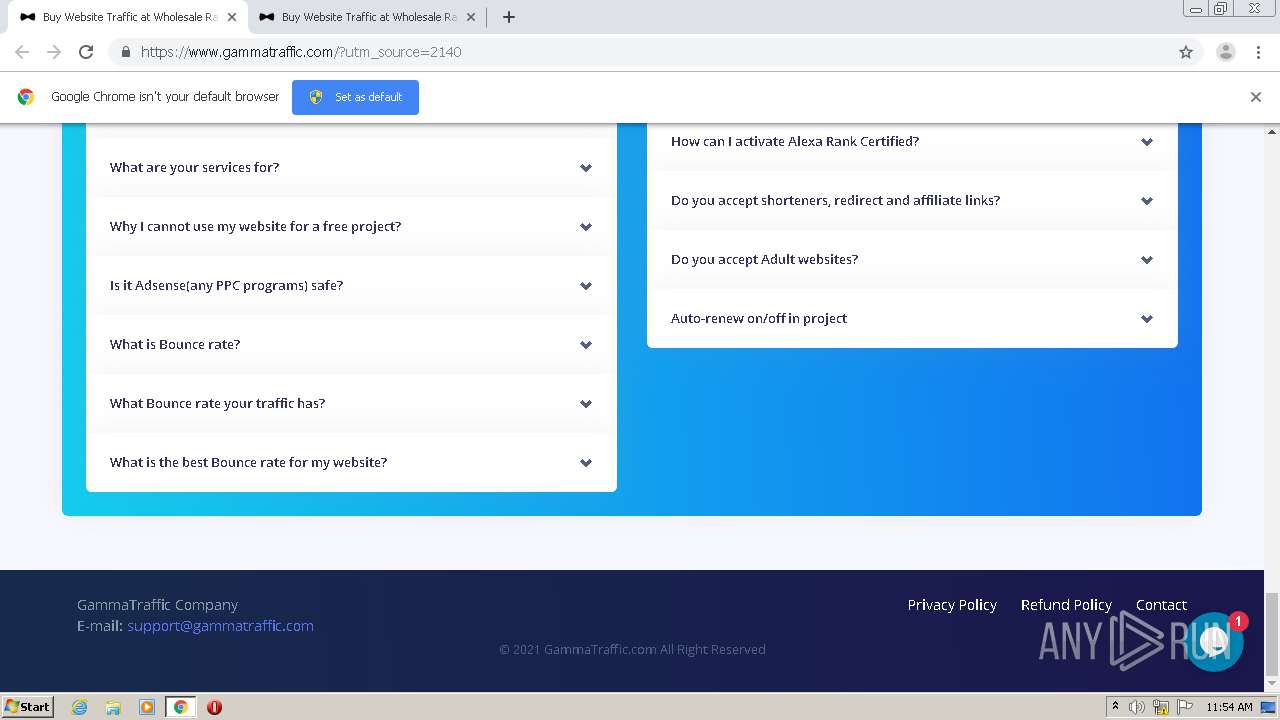Expand 'shorteners, redirect and affiliate links' chevron
This screenshot has height=720, width=1280.
point(1147,201)
